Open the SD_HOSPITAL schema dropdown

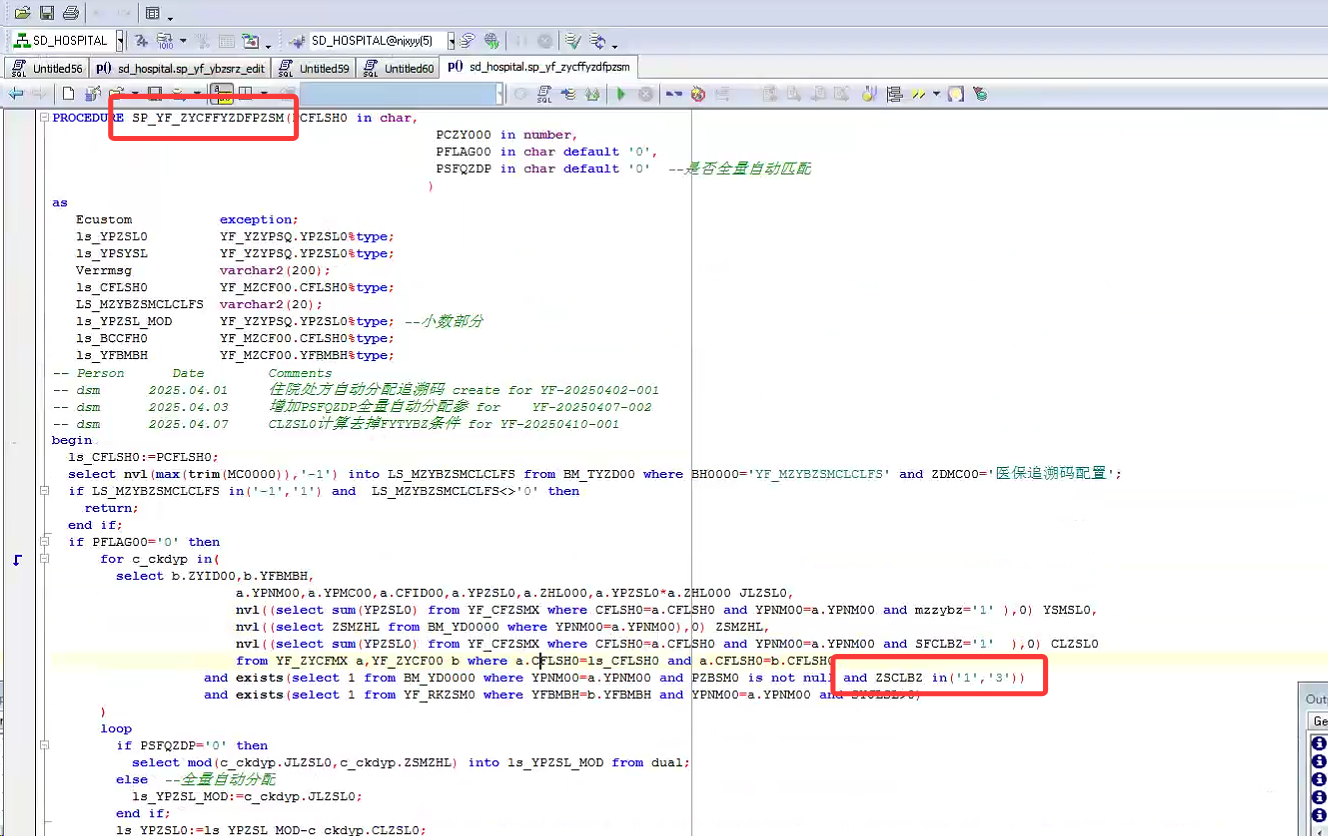(120, 41)
